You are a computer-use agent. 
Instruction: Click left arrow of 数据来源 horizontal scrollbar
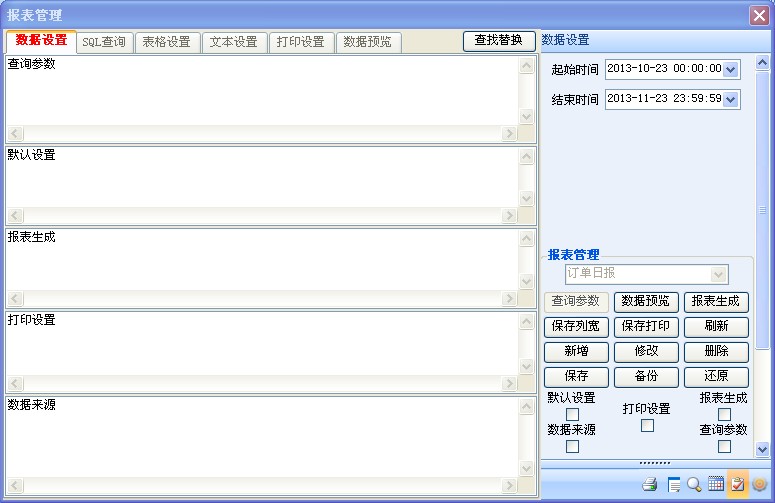click(15, 486)
